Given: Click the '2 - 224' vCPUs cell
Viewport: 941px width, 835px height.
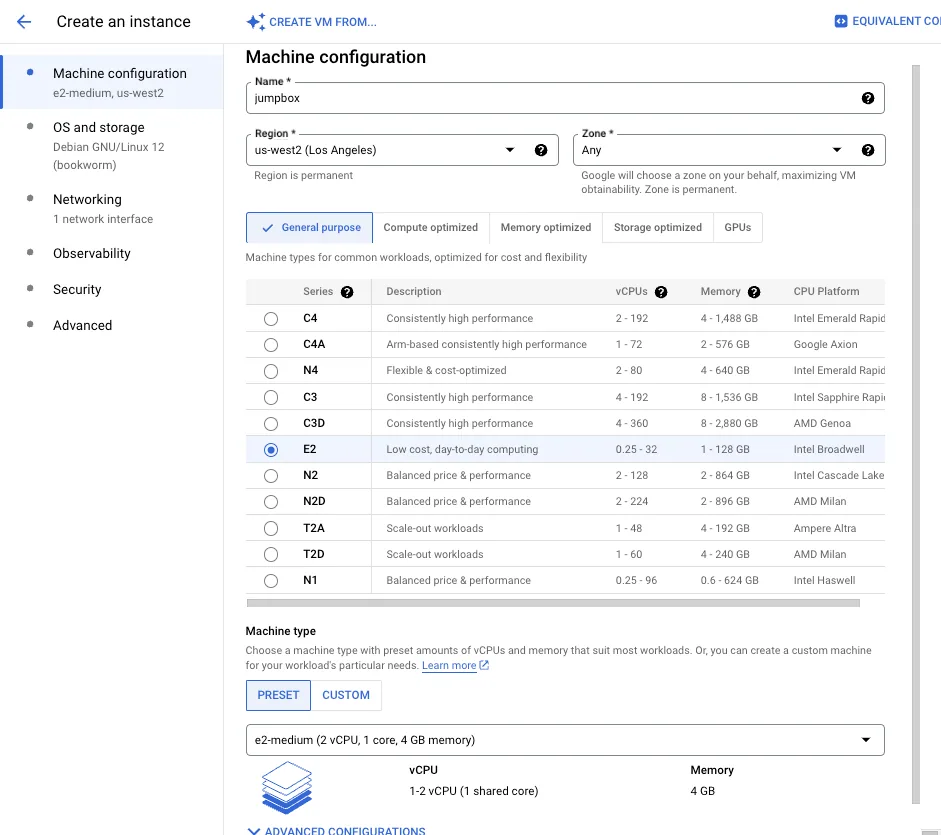Looking at the screenshot, I should coord(631,502).
